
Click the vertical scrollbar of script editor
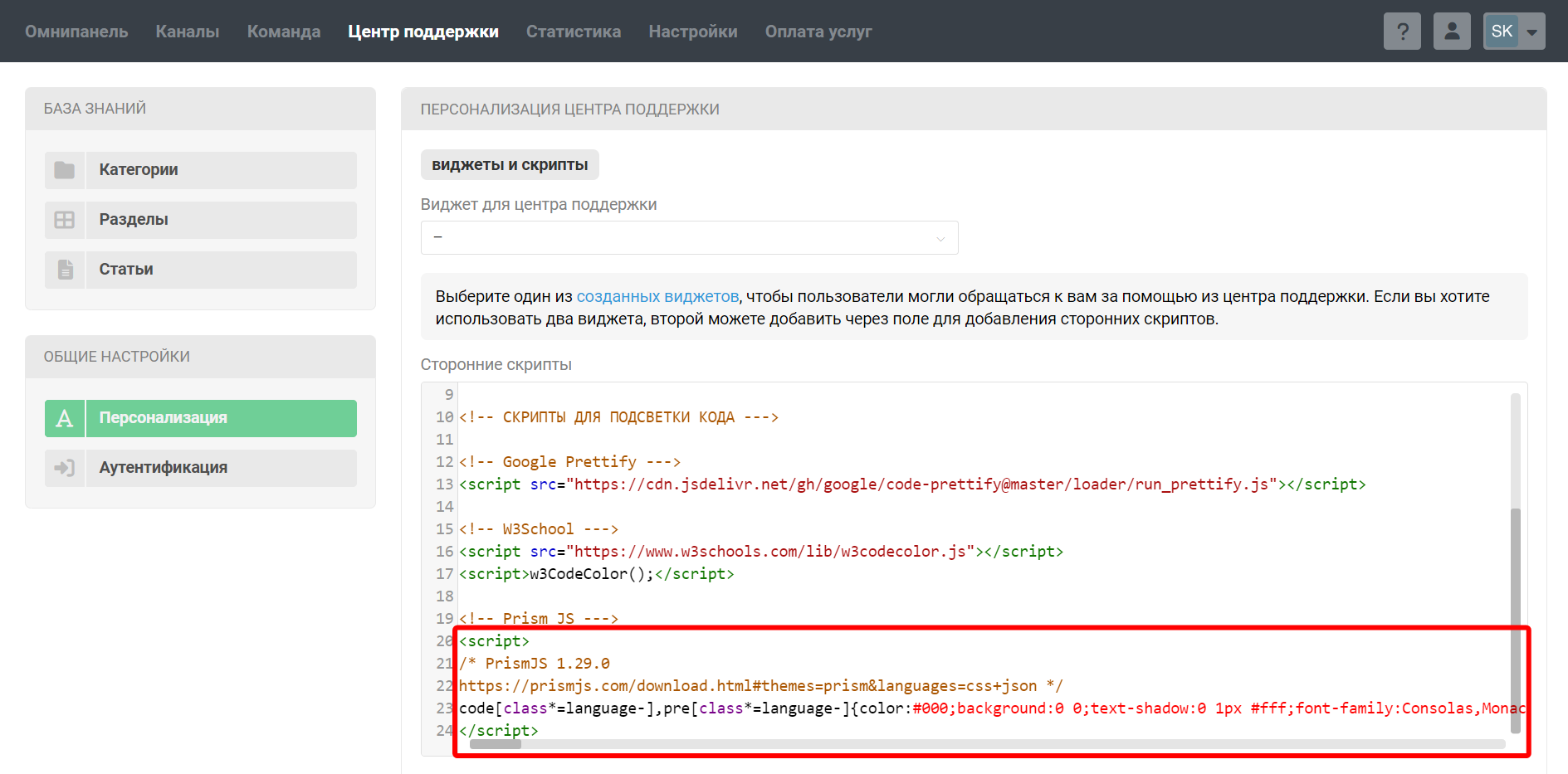pos(1515,620)
